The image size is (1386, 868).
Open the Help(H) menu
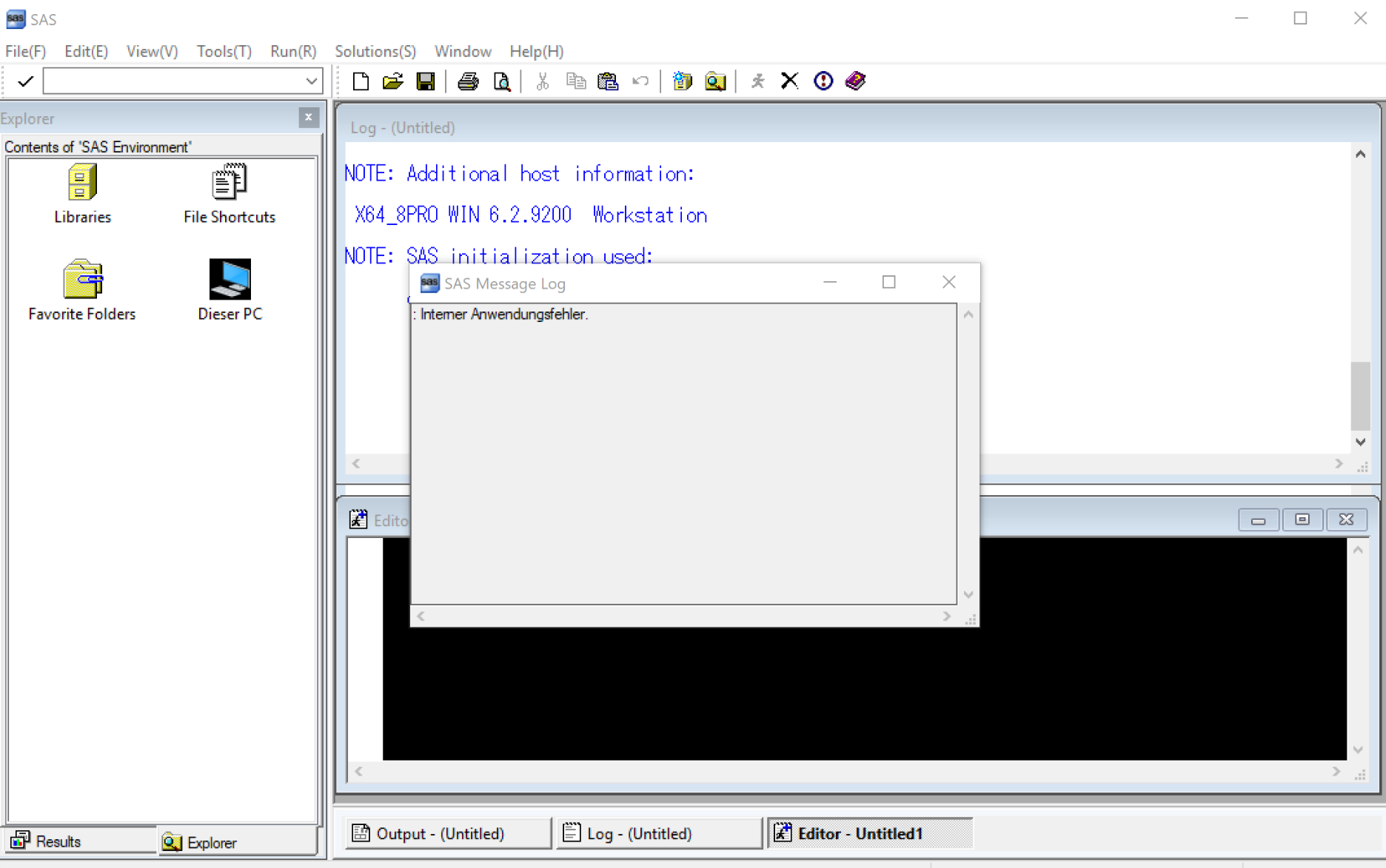point(537,52)
